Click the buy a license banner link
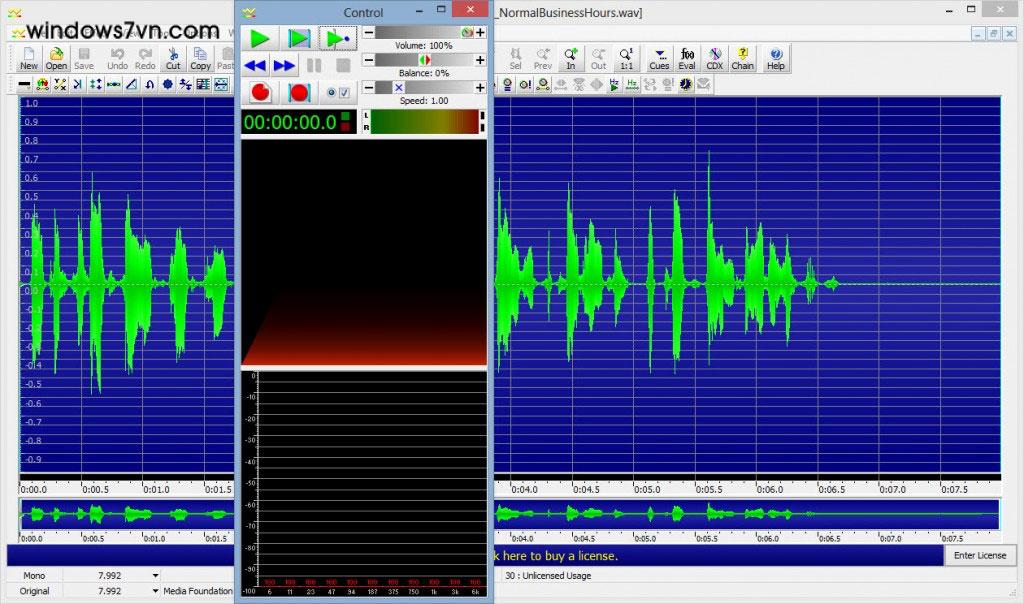The image size is (1024, 604). 555,555
